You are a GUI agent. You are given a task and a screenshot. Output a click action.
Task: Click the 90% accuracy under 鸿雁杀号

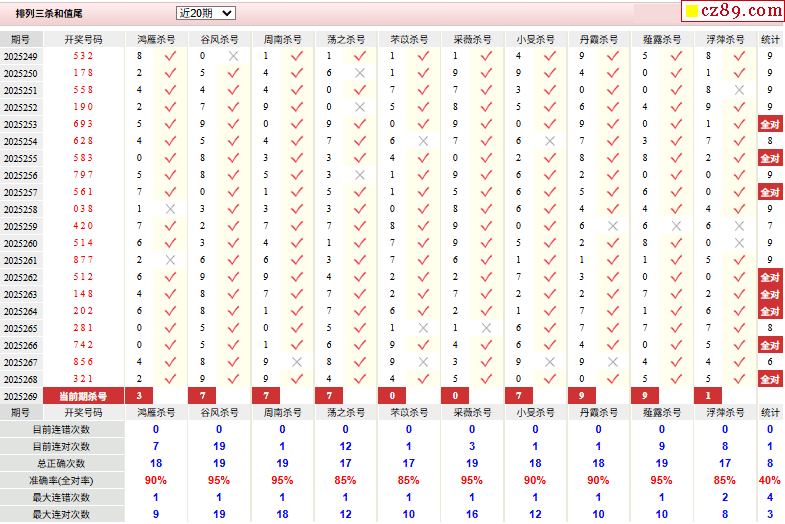coord(156,480)
